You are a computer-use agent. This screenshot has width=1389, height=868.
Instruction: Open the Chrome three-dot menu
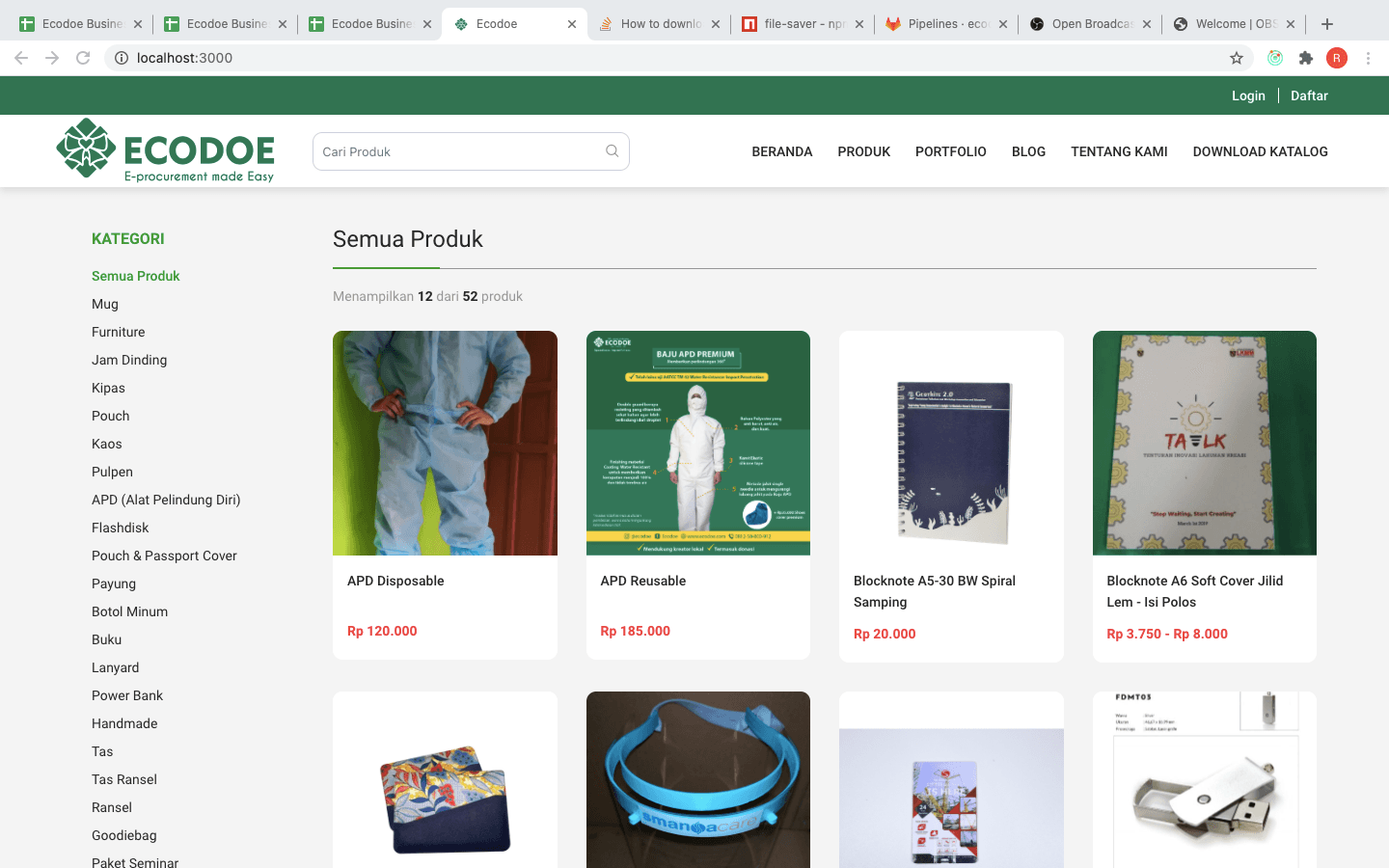[1368, 58]
